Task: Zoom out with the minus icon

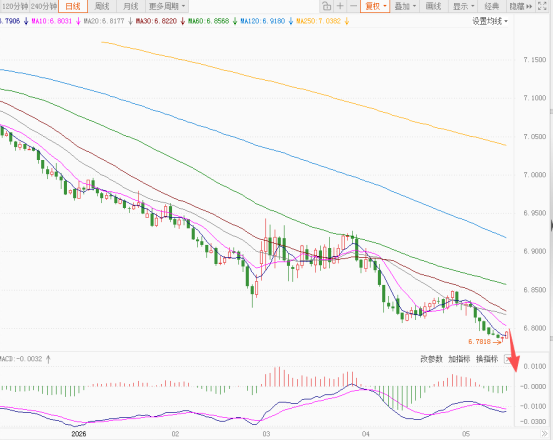Action: click(x=353, y=6)
